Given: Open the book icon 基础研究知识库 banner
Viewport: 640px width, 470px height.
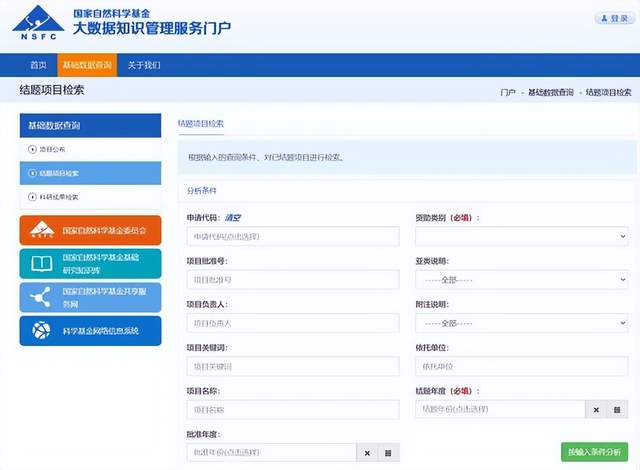Looking at the screenshot, I should click(90, 264).
